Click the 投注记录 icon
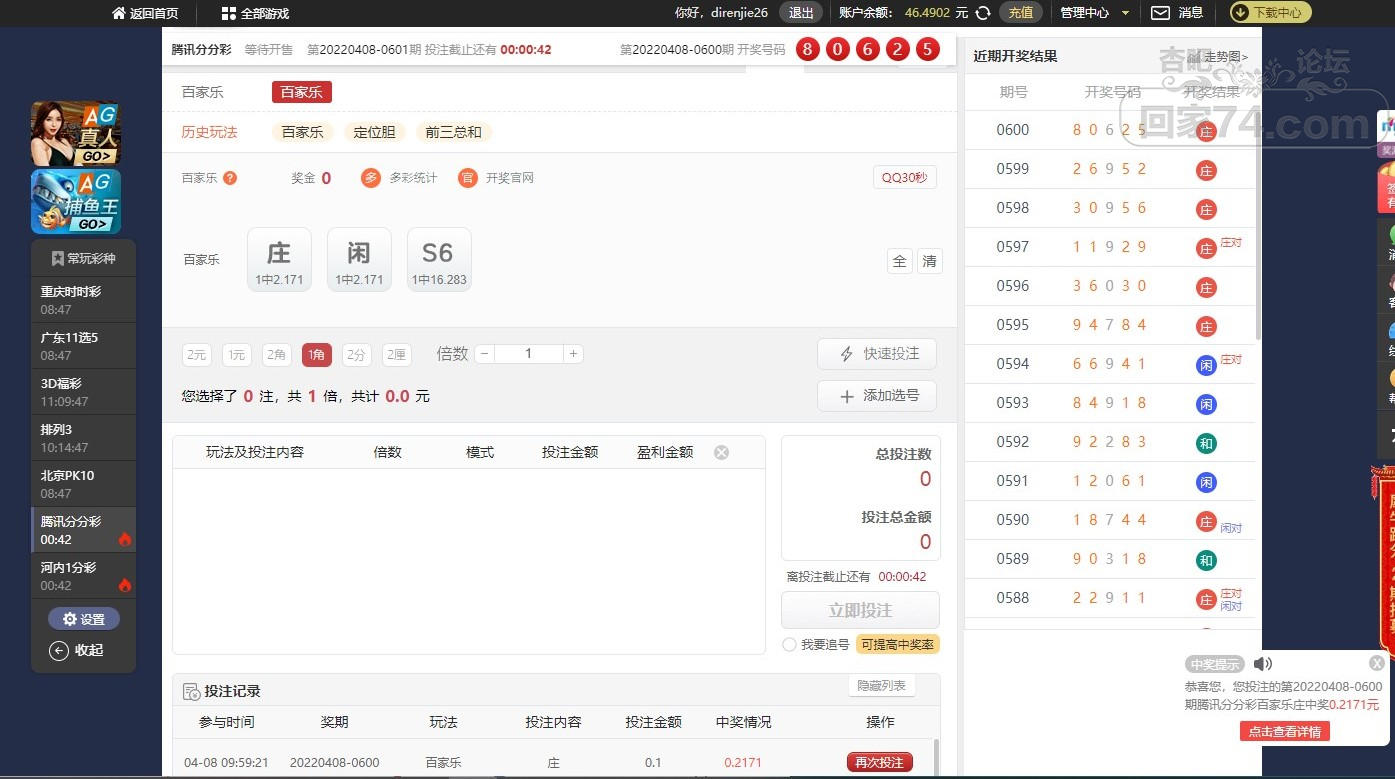1395x779 pixels. (191, 692)
